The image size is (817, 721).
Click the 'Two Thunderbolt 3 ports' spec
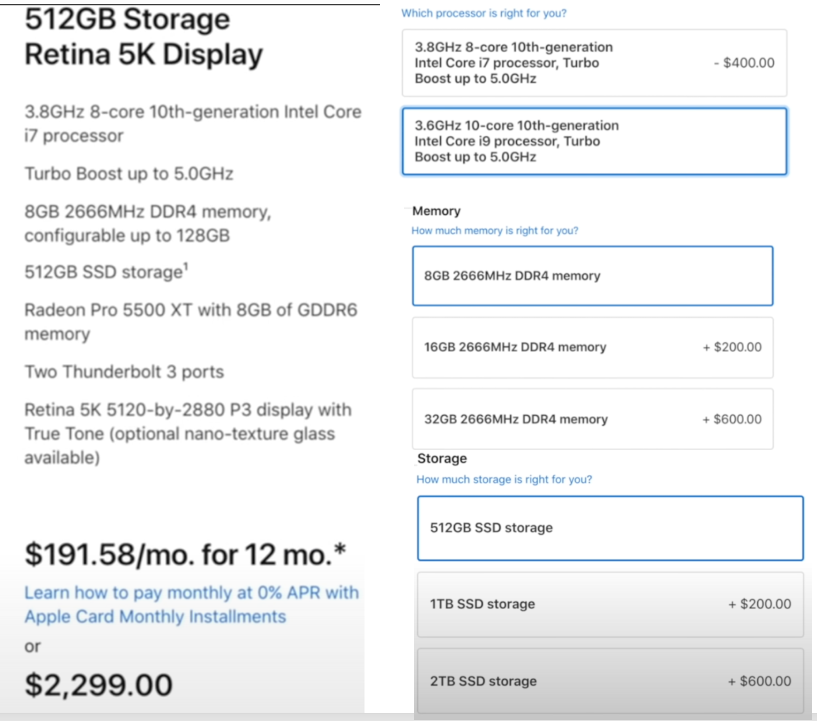click(124, 372)
